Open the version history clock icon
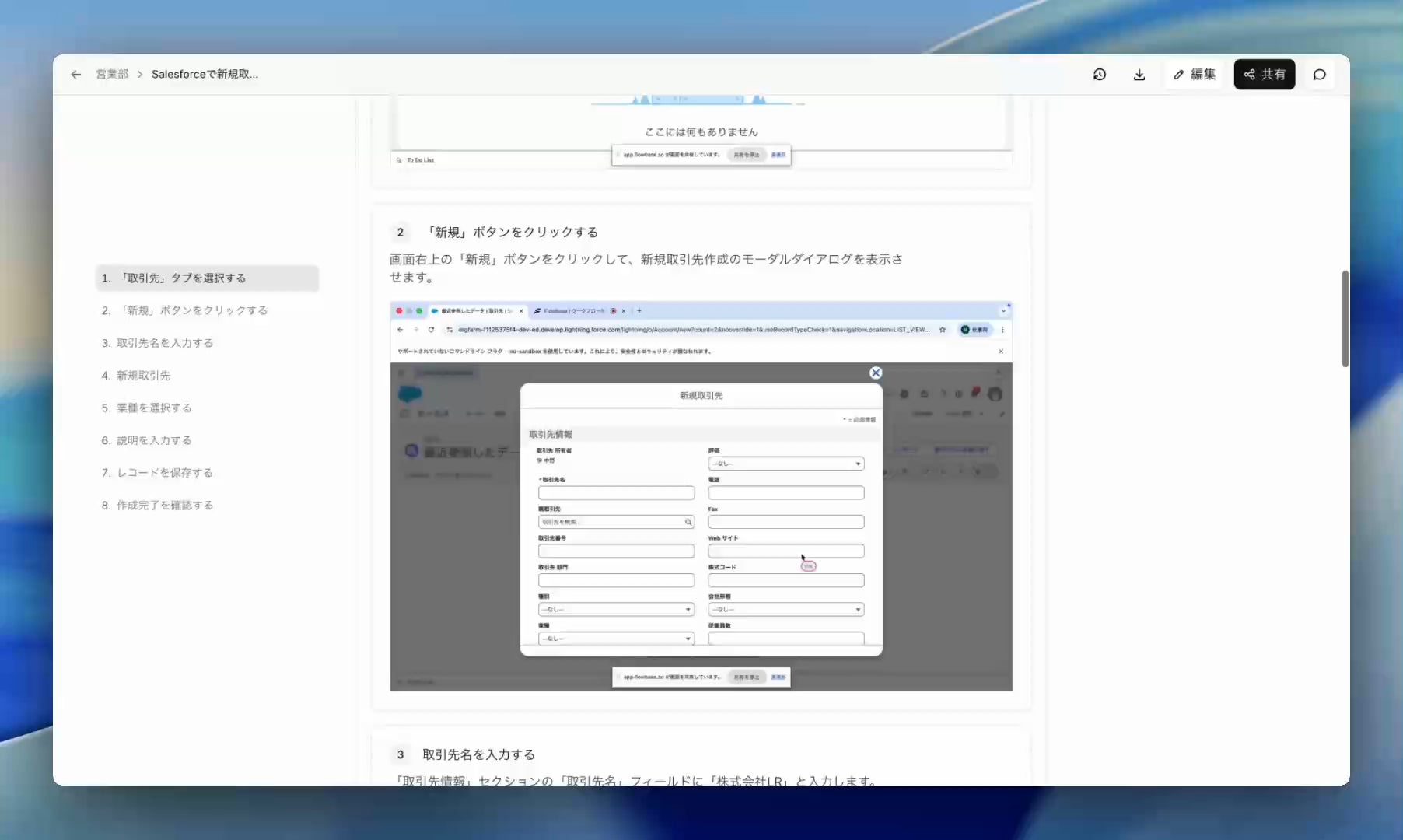 pos(1100,75)
